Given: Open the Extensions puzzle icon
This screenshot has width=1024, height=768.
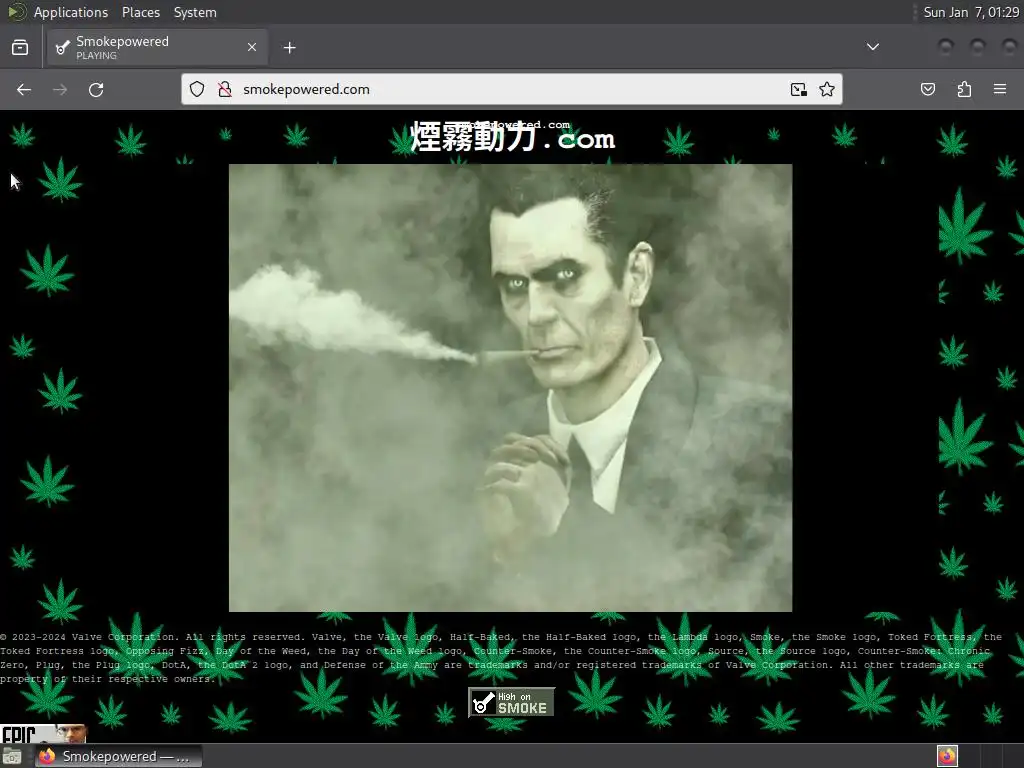Looking at the screenshot, I should coord(964,89).
